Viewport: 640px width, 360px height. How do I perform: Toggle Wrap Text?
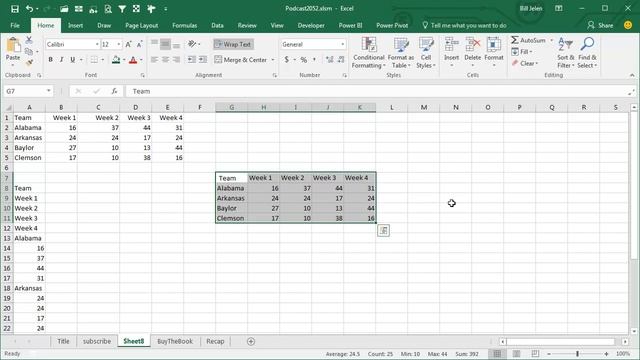pyautogui.click(x=233, y=44)
